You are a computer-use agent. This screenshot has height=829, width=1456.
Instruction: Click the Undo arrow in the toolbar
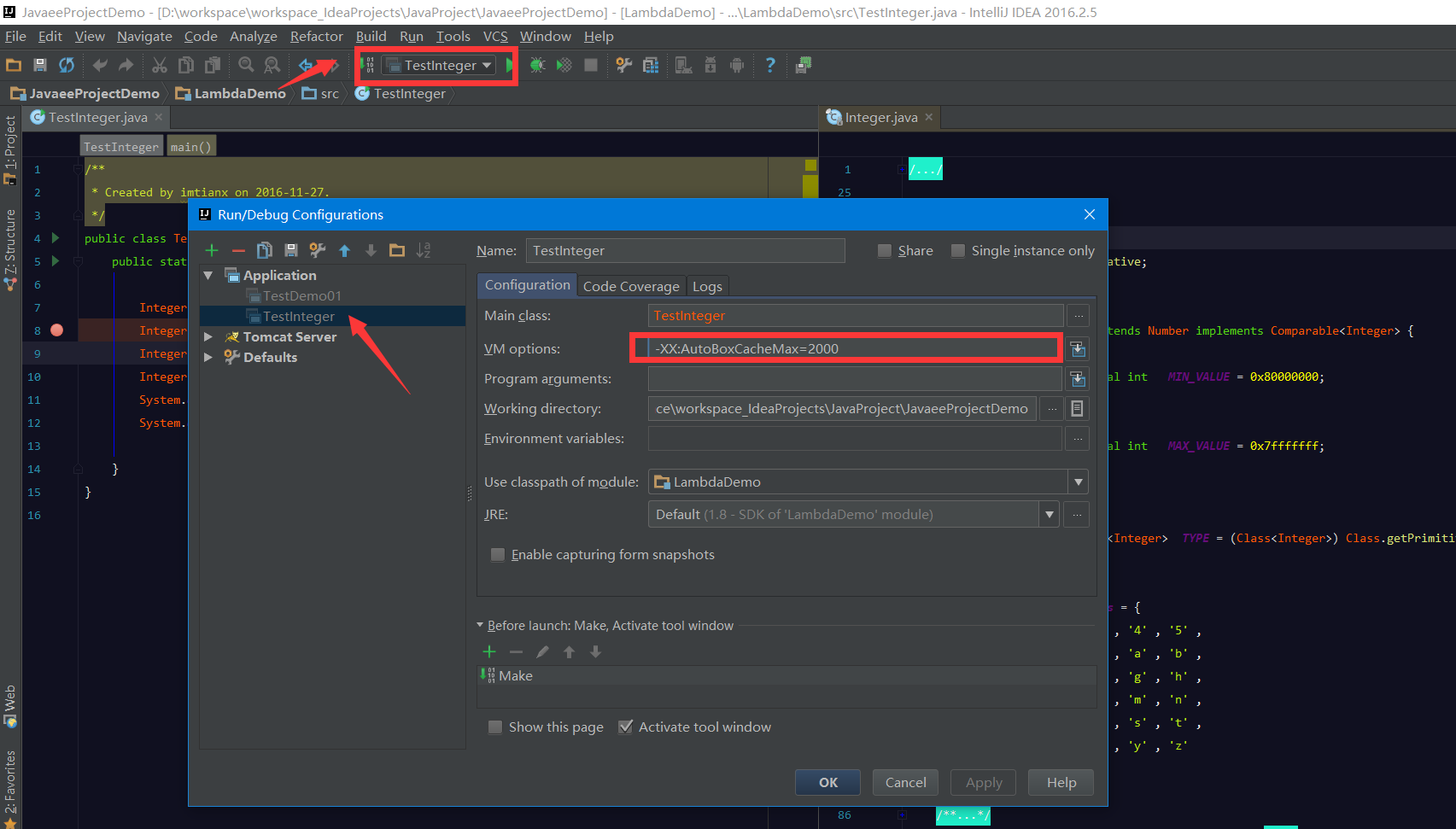pyautogui.click(x=100, y=65)
